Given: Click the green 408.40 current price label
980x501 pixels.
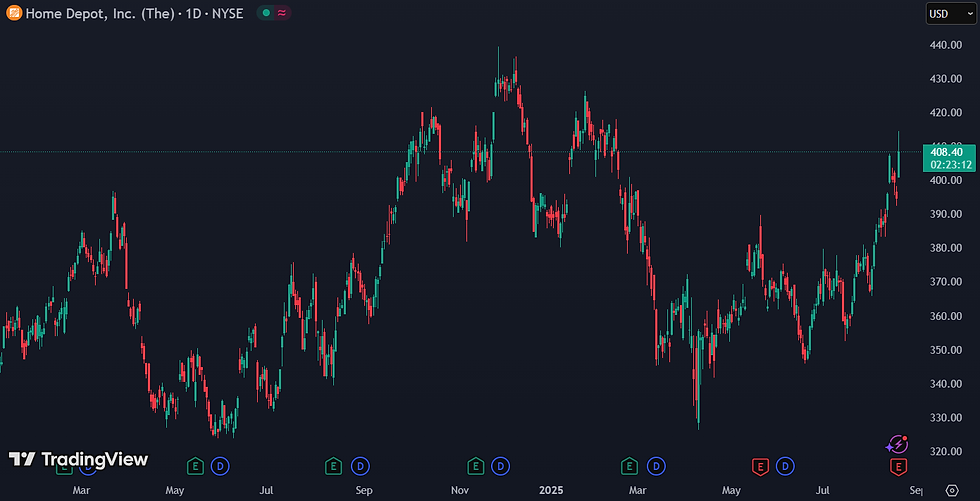Looking at the screenshot, I should (x=947, y=152).
